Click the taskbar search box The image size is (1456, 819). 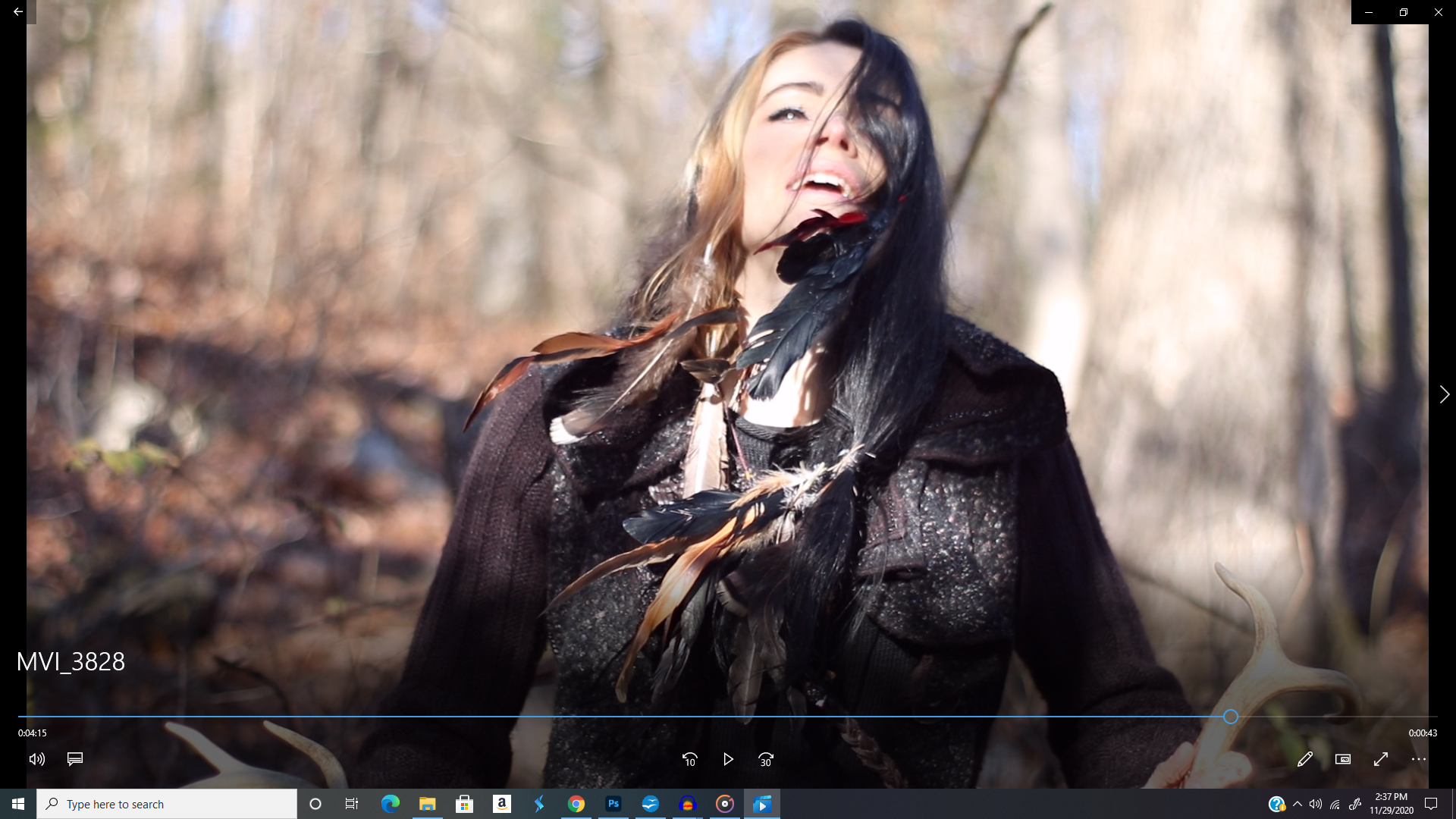(x=167, y=804)
